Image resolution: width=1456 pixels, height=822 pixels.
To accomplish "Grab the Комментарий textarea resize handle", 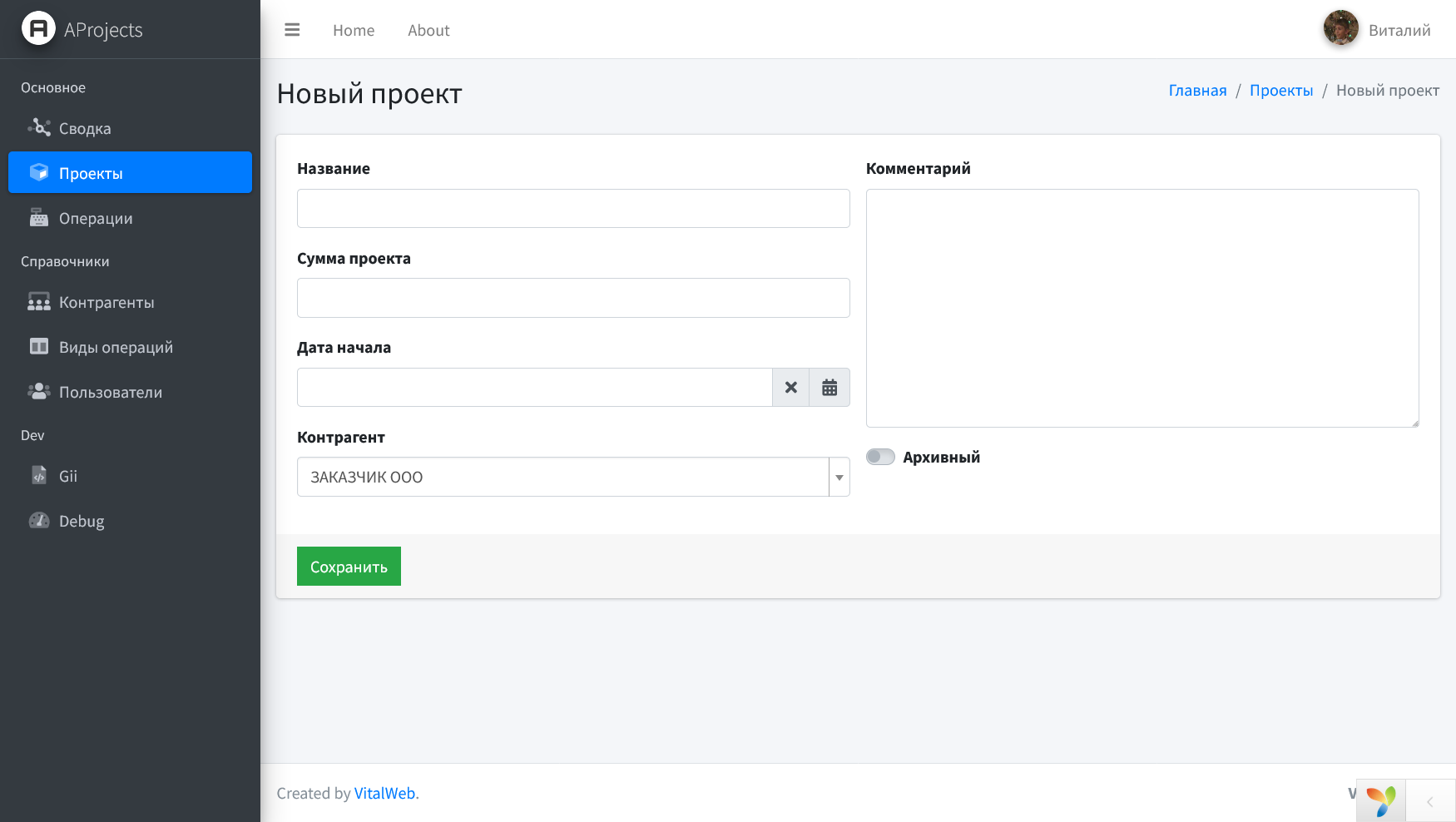I will click(1414, 423).
